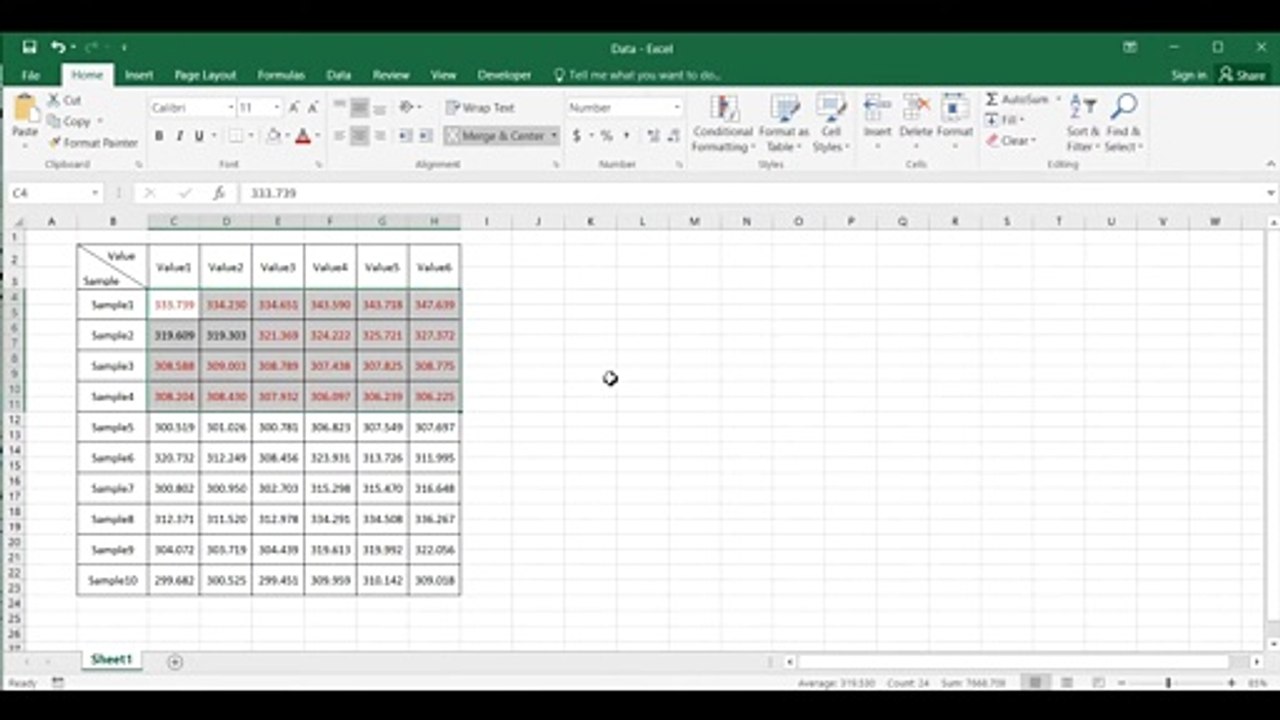
Task: Decrease cell indent
Action: (x=405, y=135)
